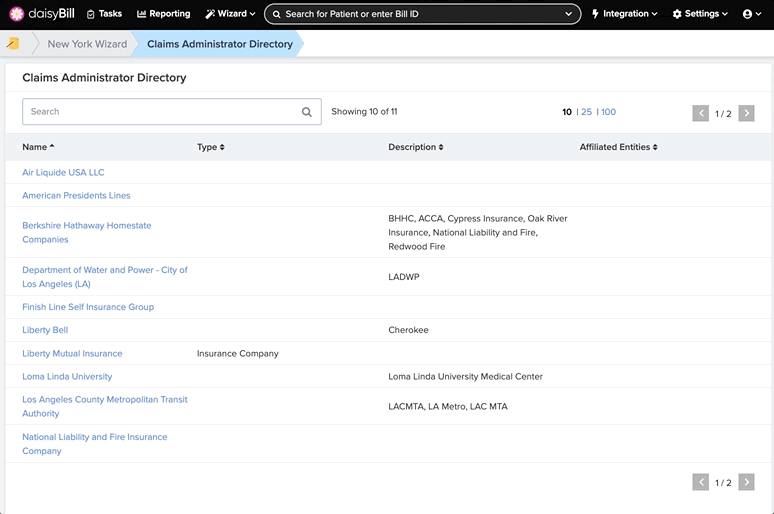The width and height of the screenshot is (774, 514).
Task: Sort the table by Type column
Action: point(211,147)
